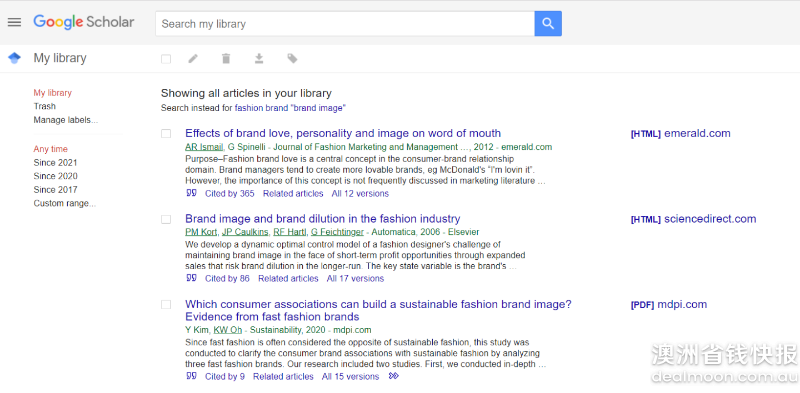Check the box for sustainable fashion brand image article

coord(166,305)
